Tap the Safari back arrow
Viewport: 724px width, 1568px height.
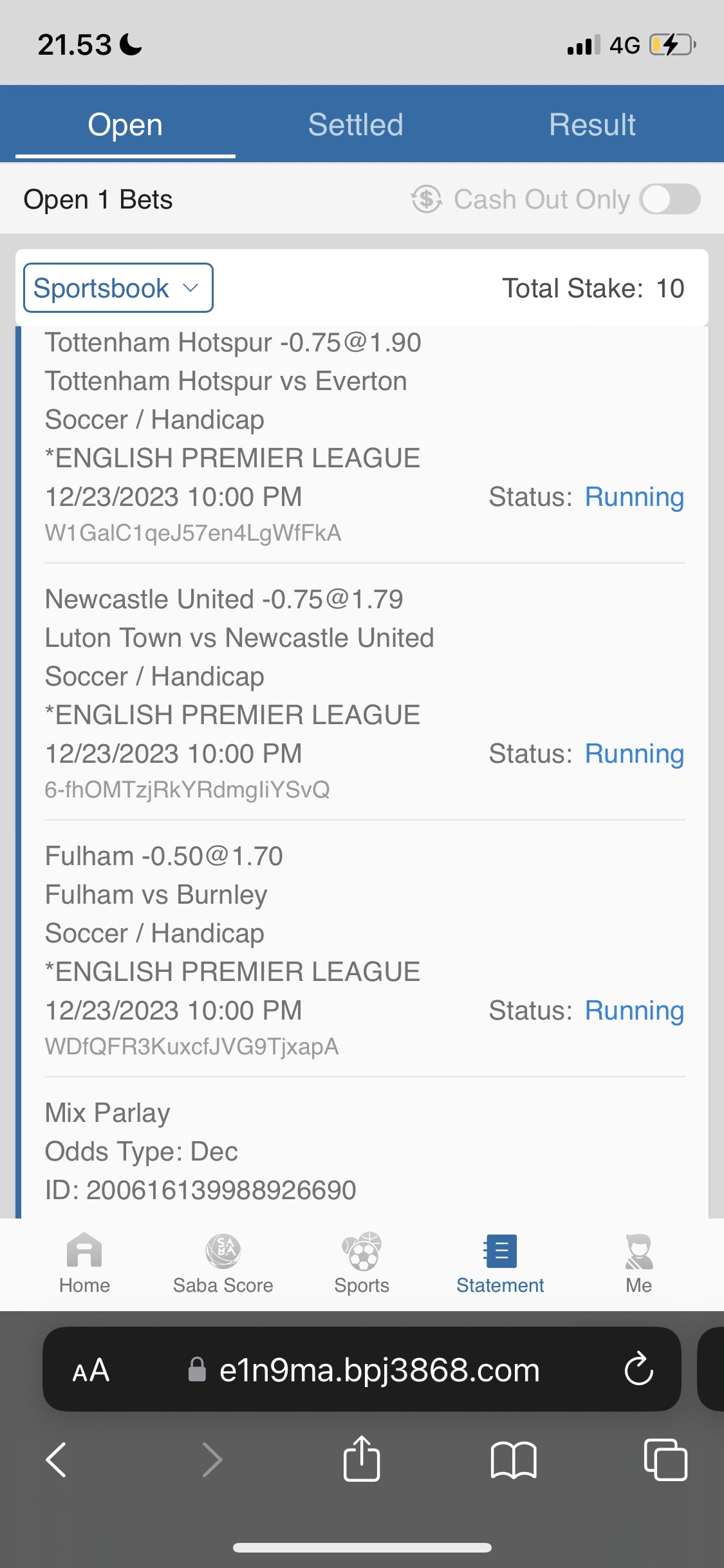click(57, 1459)
